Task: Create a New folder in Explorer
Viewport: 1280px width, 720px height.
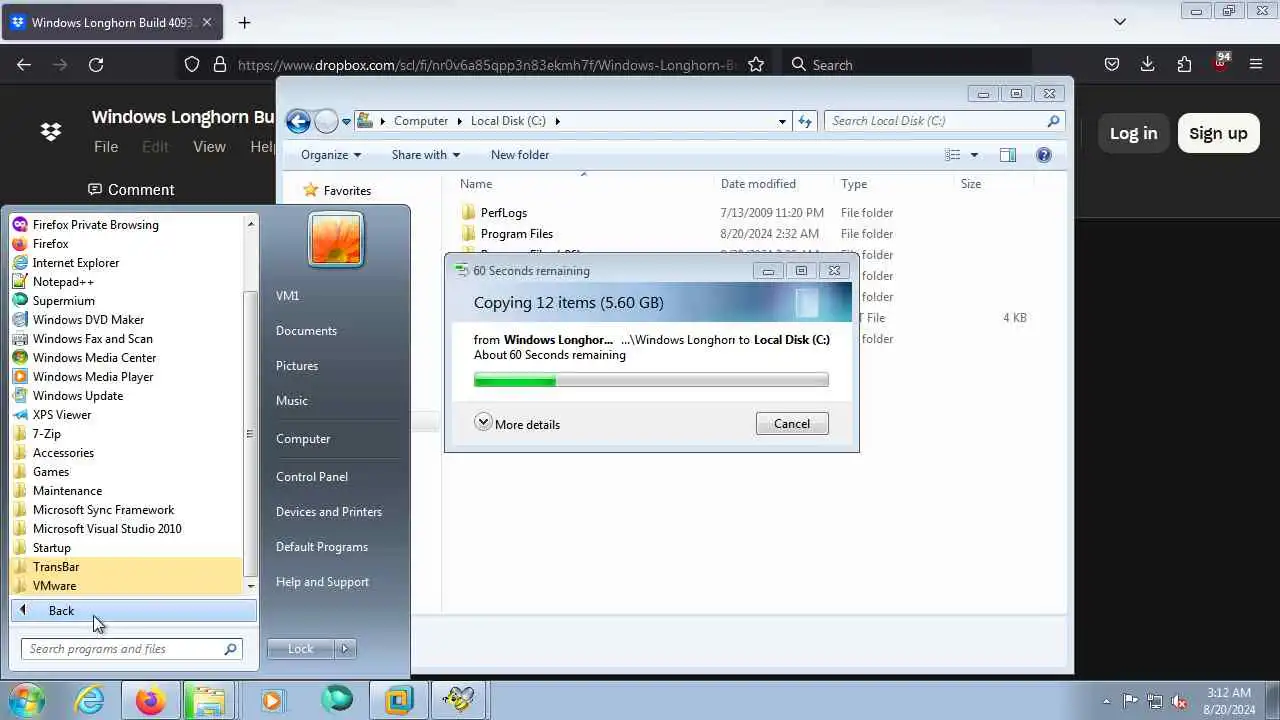Action: pos(520,155)
